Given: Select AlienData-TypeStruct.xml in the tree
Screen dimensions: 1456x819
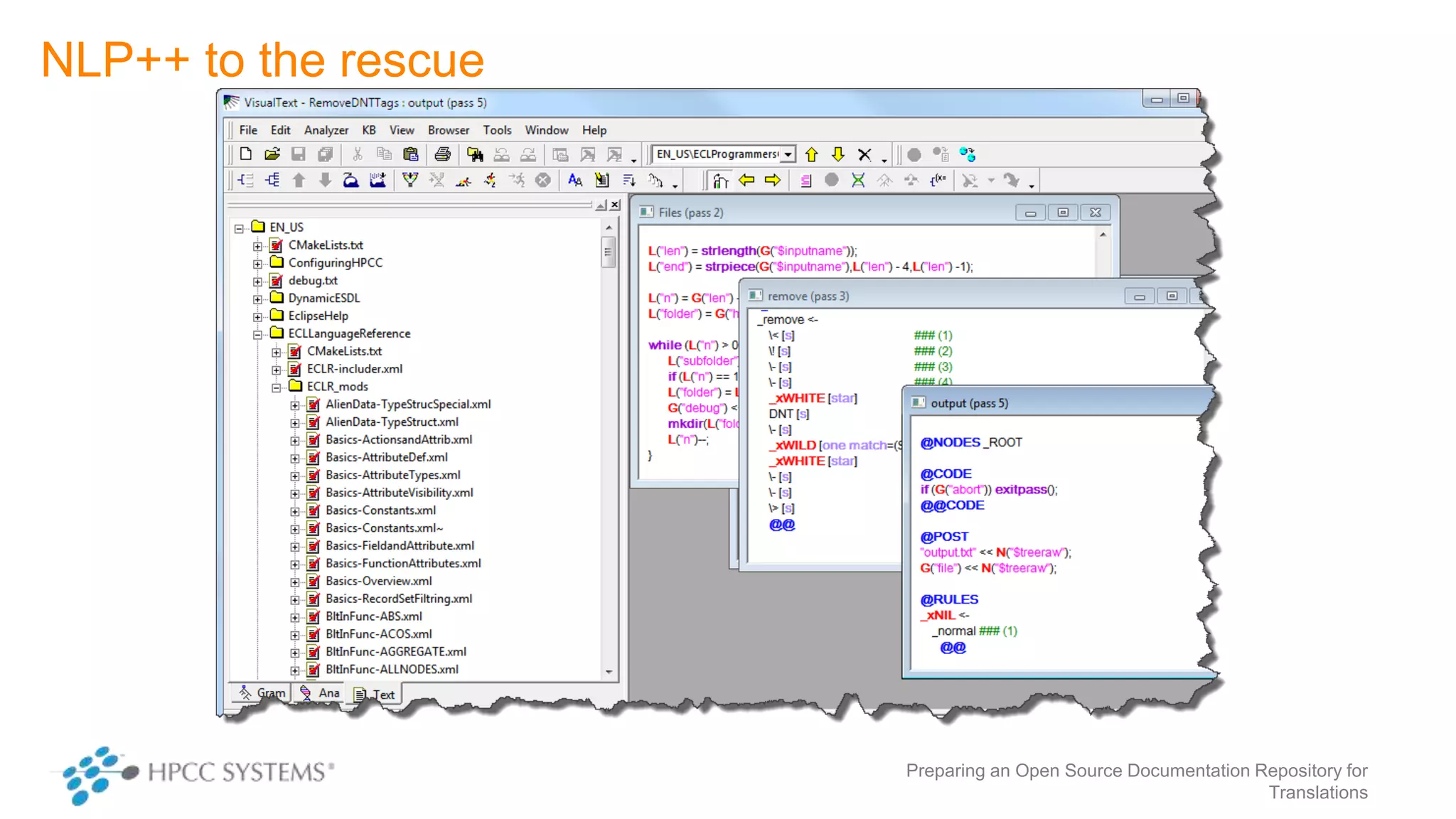Looking at the screenshot, I should (392, 422).
